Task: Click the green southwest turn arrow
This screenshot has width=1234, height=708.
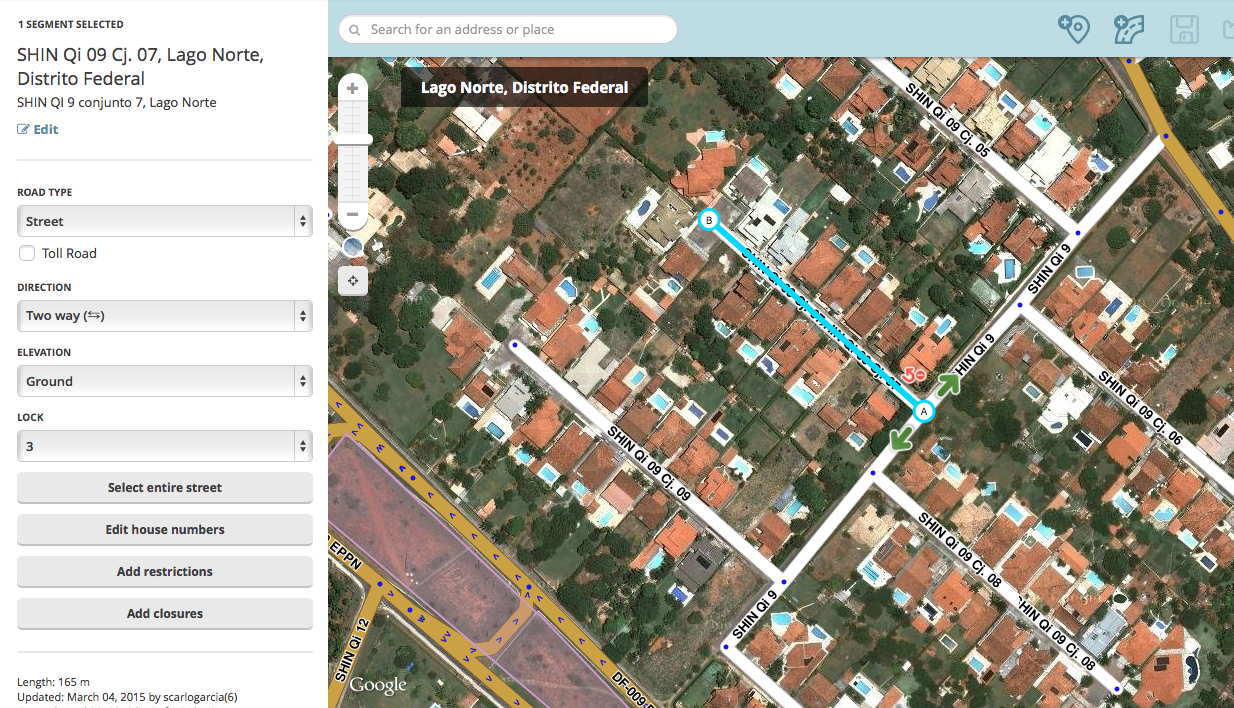Action: tap(901, 438)
